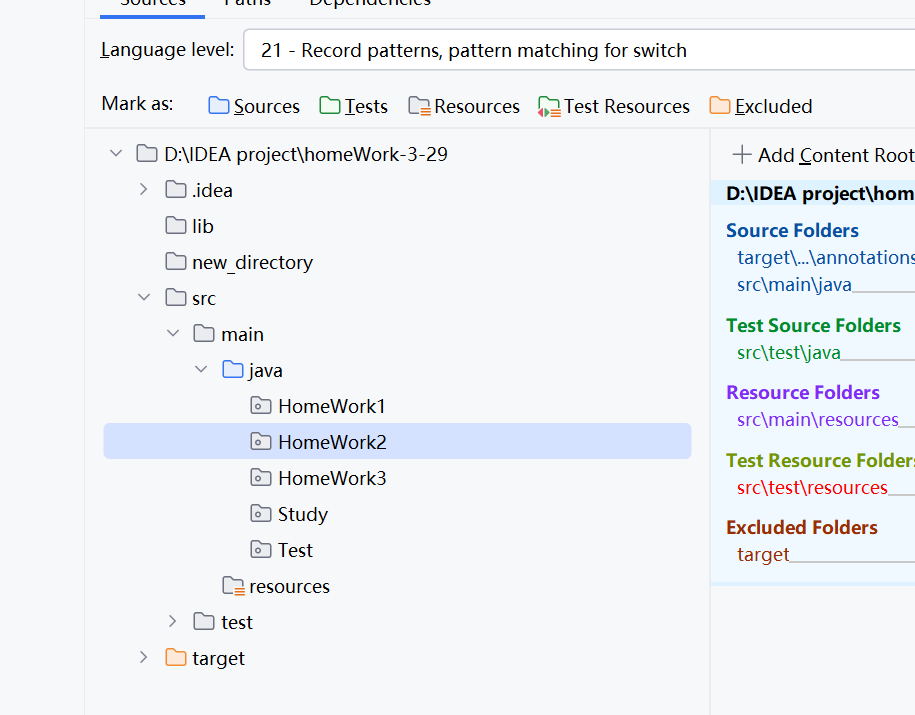Mark folder as Excluded
Screen dimensions: 915x715
pyautogui.click(x=761, y=106)
